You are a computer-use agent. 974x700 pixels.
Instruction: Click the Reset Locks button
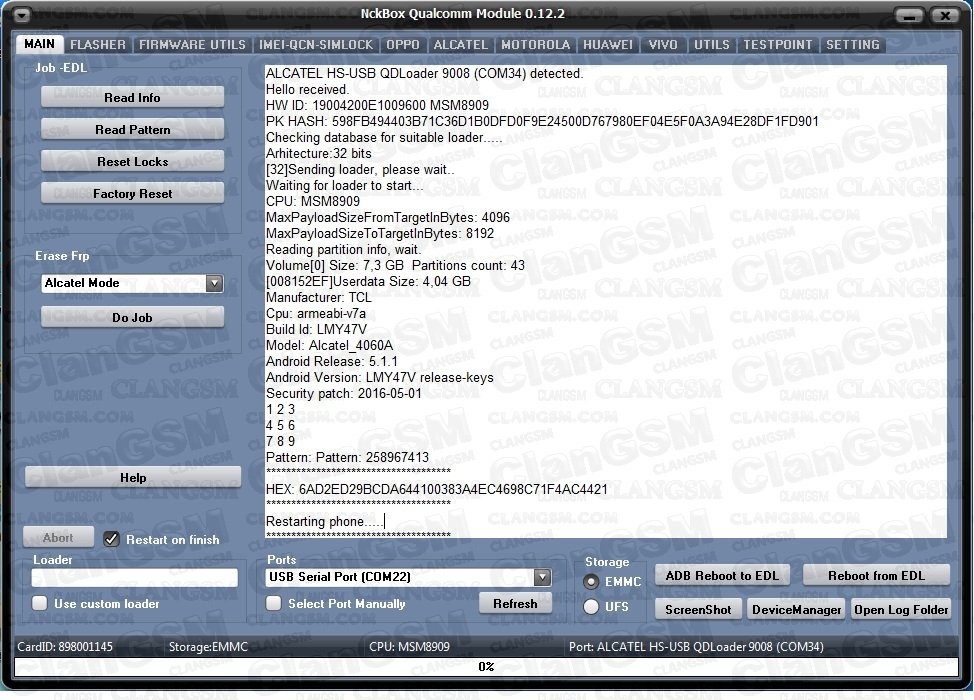pos(132,161)
